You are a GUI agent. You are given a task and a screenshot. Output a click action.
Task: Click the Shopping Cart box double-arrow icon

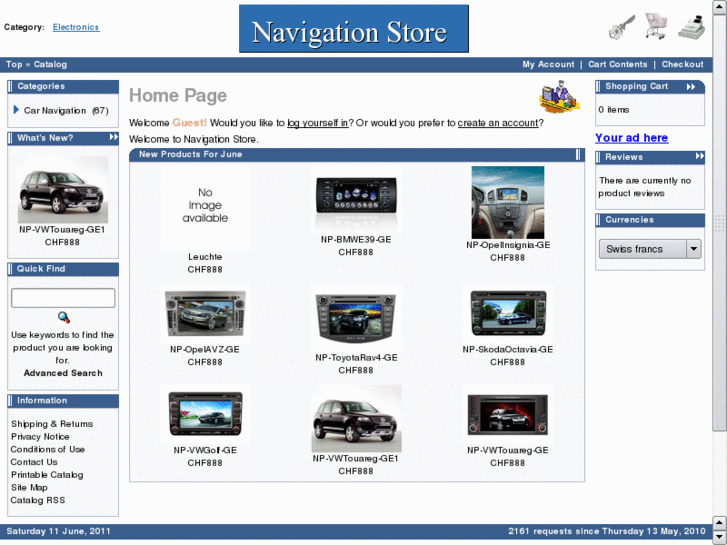691,87
